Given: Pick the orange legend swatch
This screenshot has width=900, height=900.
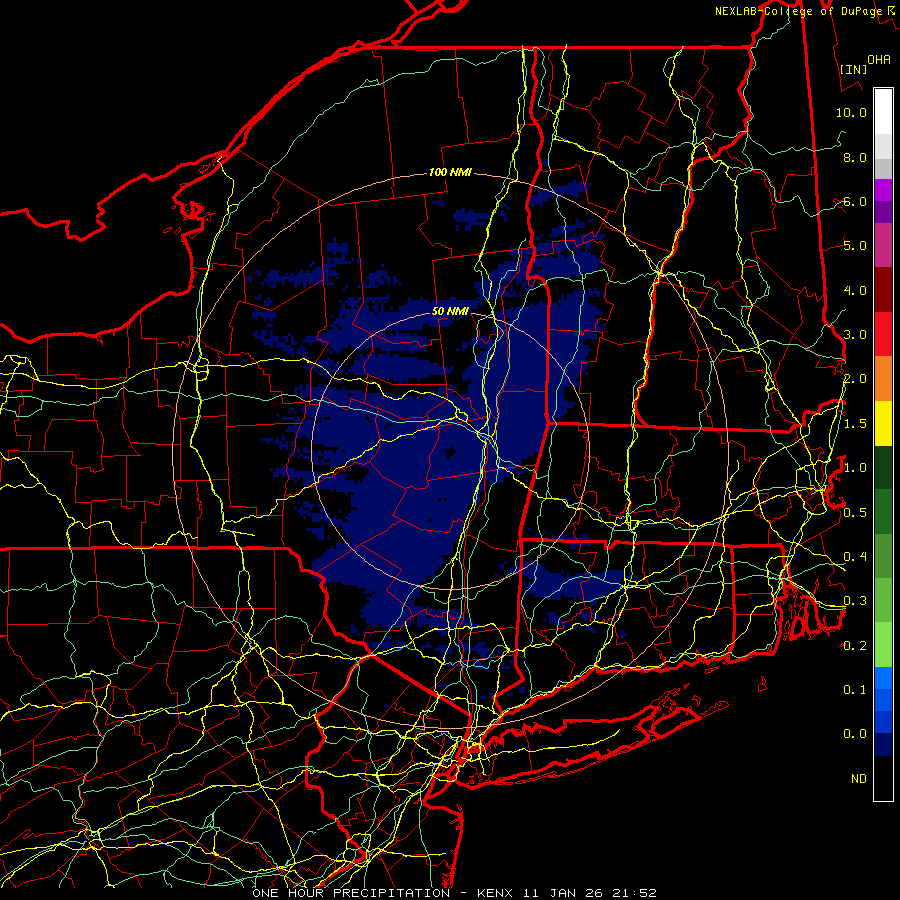Looking at the screenshot, I should pyautogui.click(x=883, y=379).
